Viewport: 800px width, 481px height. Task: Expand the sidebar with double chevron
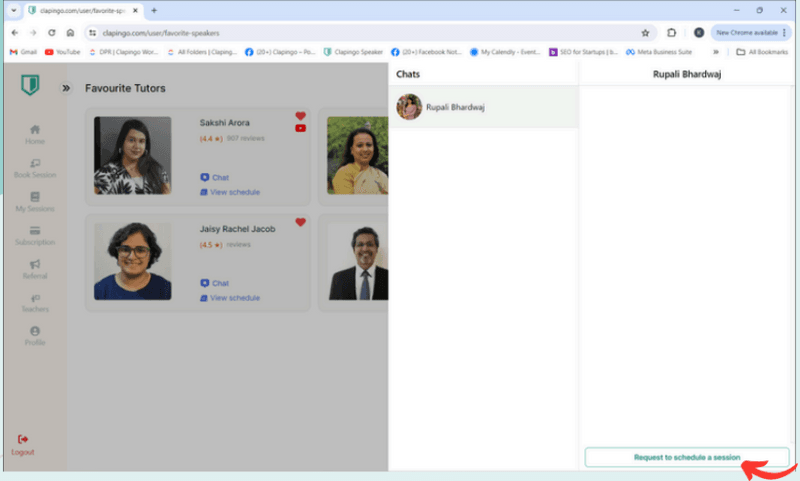[66, 88]
